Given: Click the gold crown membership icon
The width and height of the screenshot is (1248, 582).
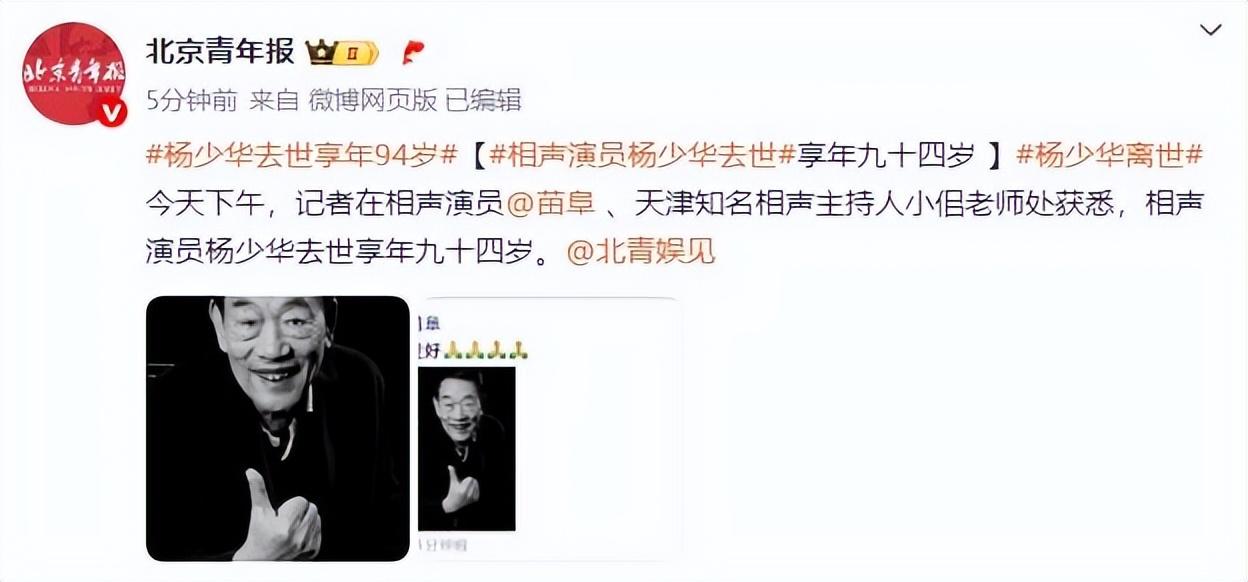Looking at the screenshot, I should pos(321,51).
